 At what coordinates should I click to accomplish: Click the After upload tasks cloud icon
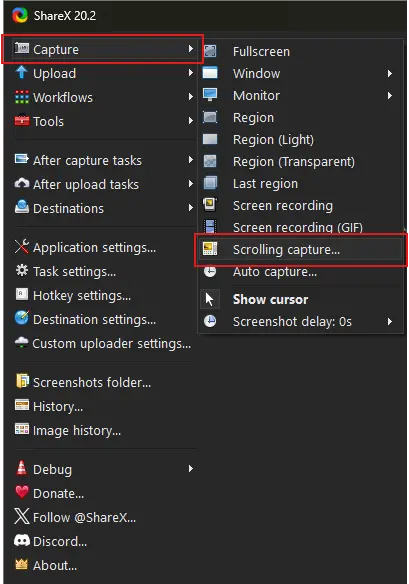(x=22, y=183)
